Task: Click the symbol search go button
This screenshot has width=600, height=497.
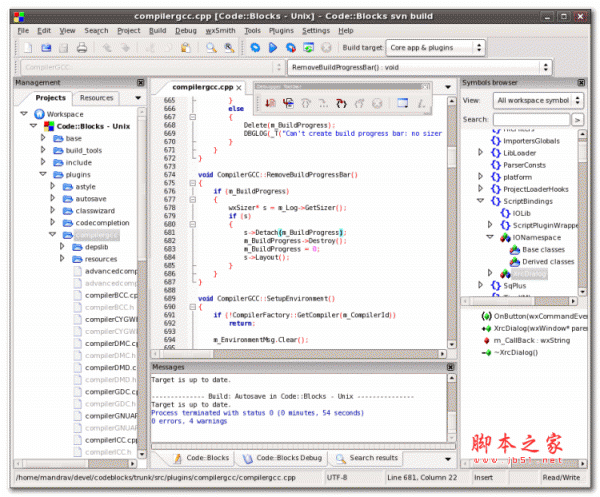Action: (x=577, y=120)
